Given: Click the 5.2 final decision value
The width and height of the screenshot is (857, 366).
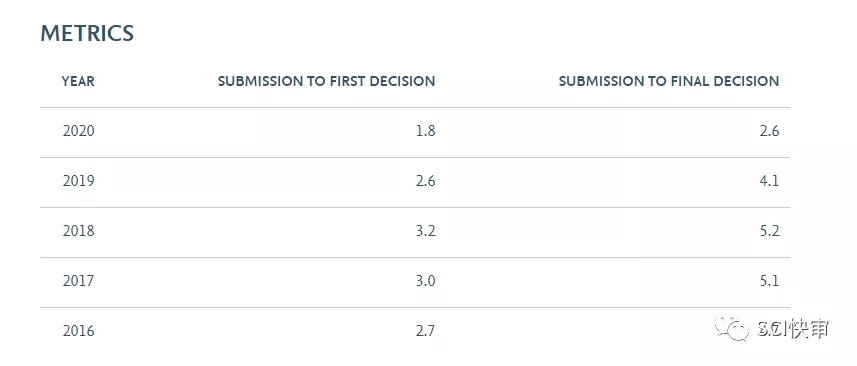Looking at the screenshot, I should pyautogui.click(x=770, y=231).
